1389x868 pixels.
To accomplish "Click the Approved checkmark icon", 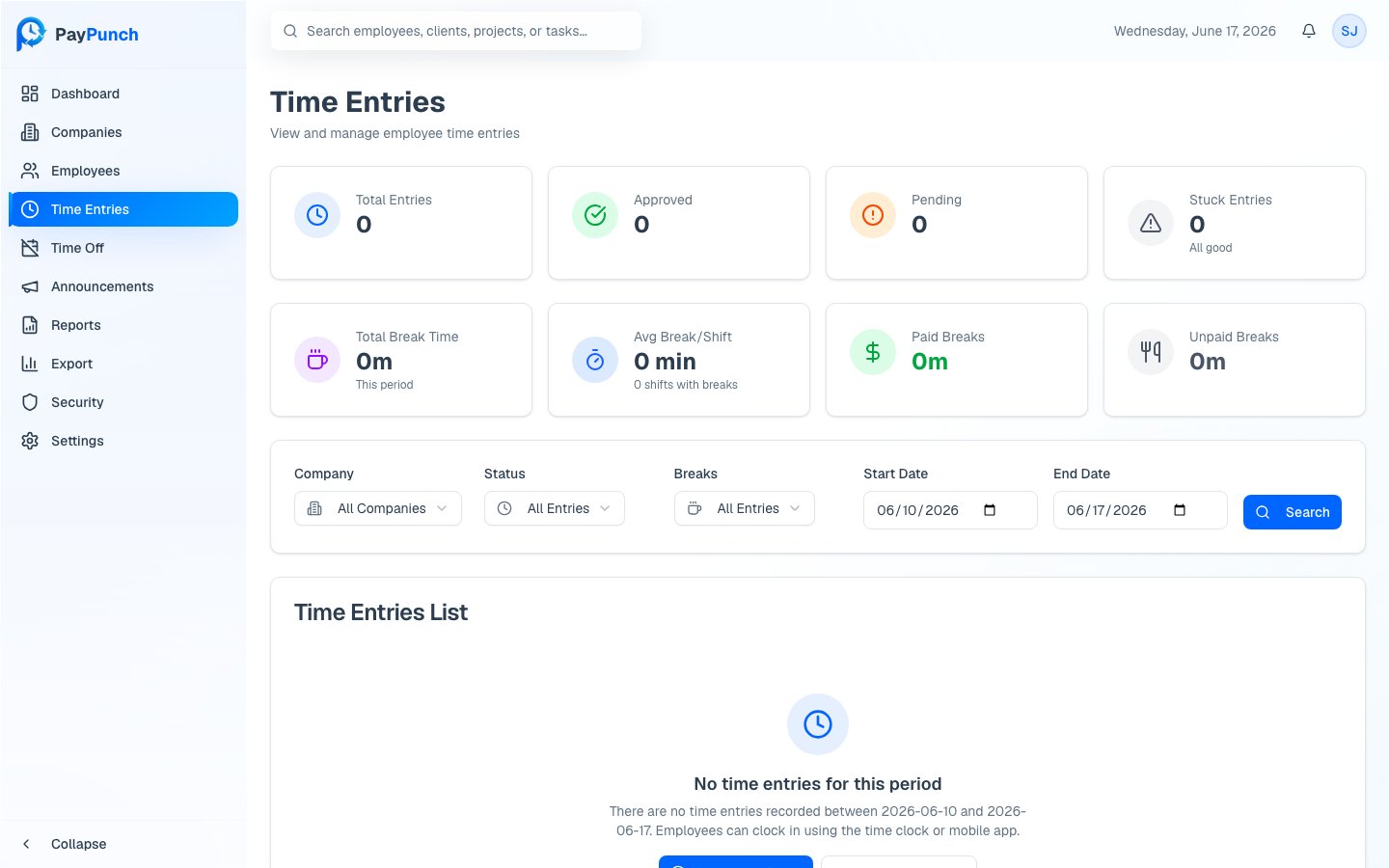I will 595,215.
